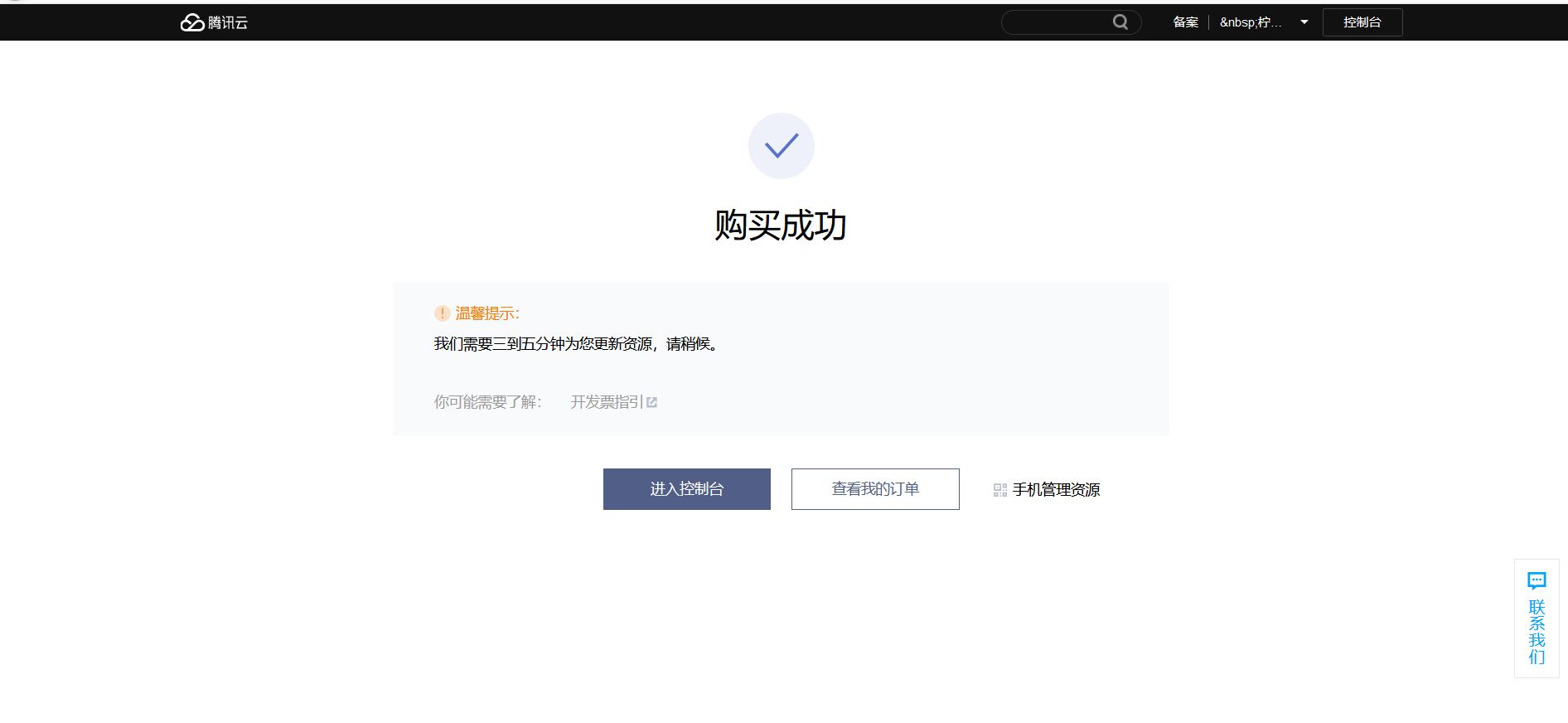Open the username account menu
Viewport: 1568px width, 723px height.
(x=1250, y=22)
